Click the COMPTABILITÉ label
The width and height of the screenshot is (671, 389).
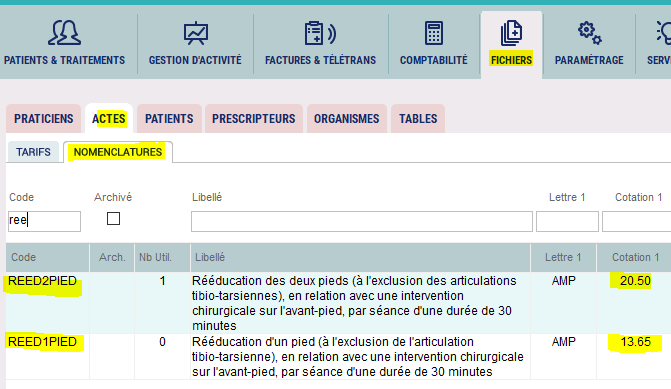click(433, 60)
